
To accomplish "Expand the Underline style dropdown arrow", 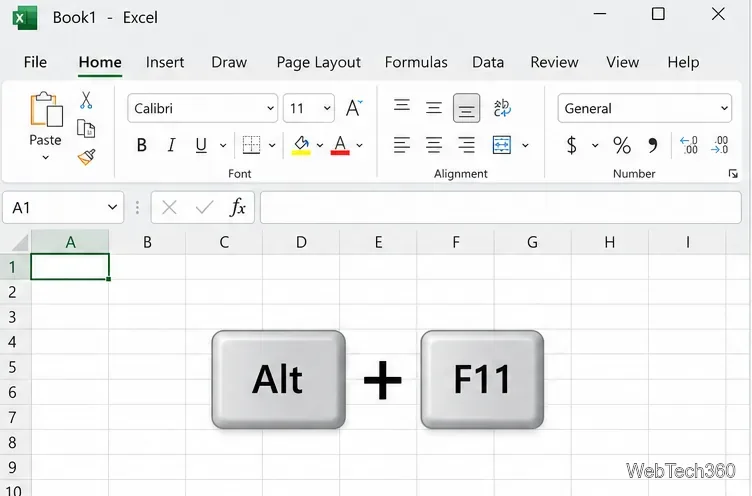I will [223, 145].
